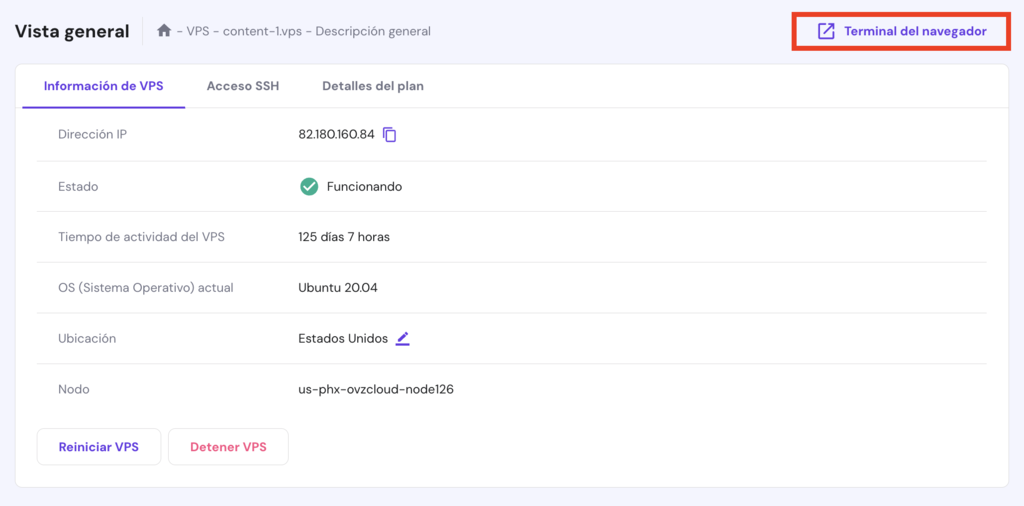Viewport: 1024px width, 506px height.
Task: Open the Terminal del navegador text link
Action: [x=915, y=31]
